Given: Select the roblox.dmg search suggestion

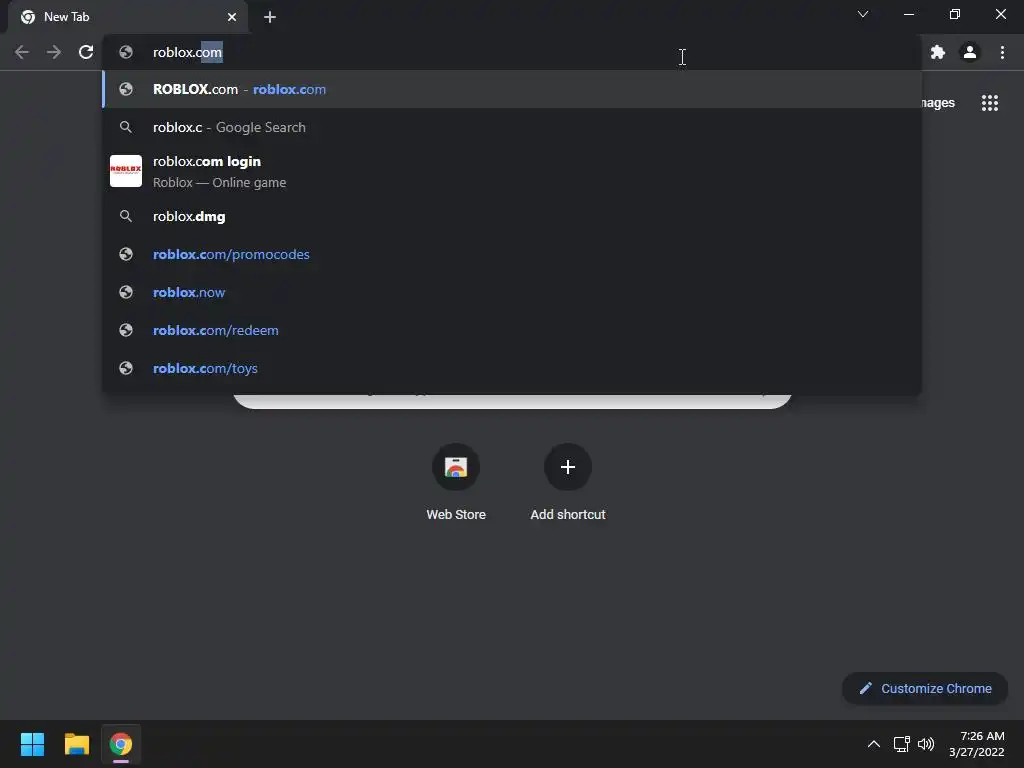Looking at the screenshot, I should [x=512, y=216].
